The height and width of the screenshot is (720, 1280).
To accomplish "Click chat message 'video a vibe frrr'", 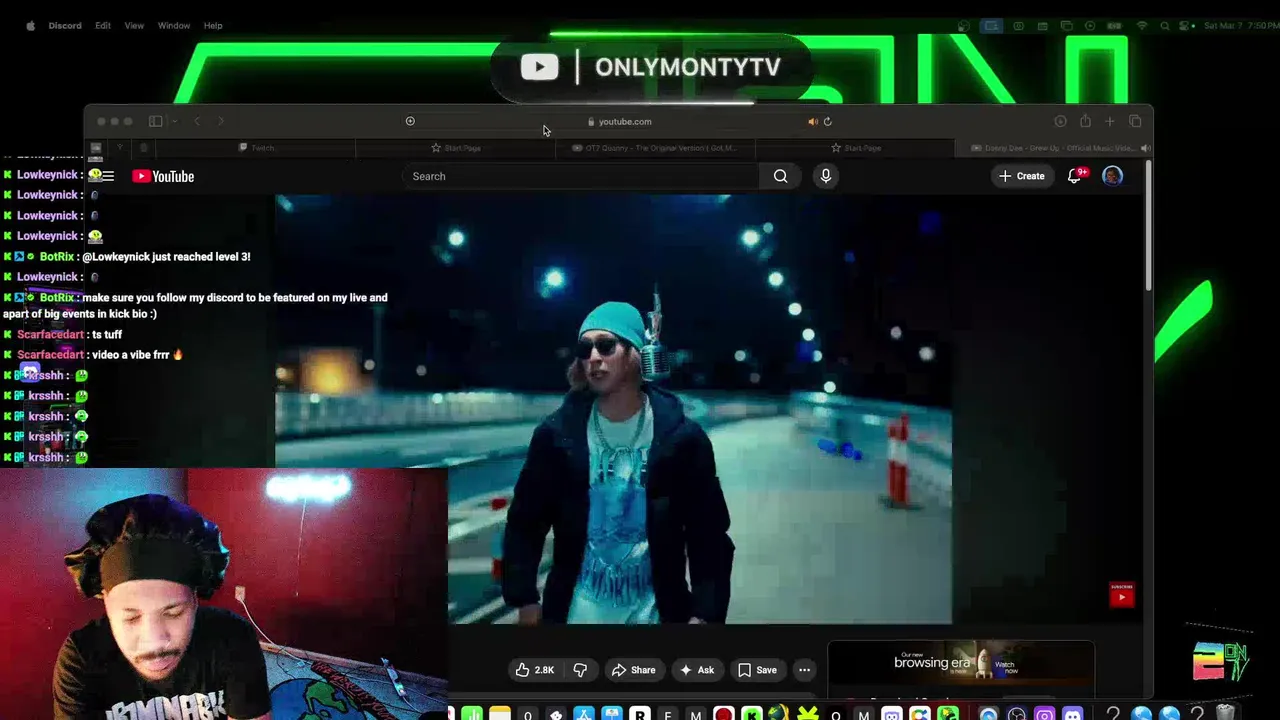I will pos(138,355).
